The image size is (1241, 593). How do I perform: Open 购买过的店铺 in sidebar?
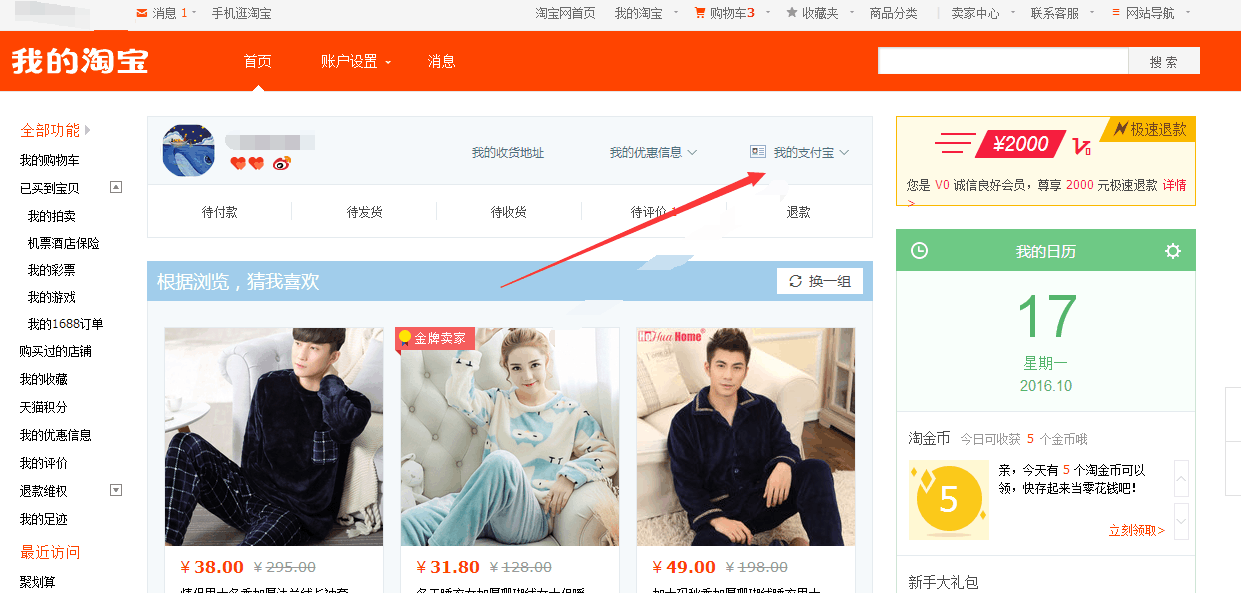pos(56,351)
